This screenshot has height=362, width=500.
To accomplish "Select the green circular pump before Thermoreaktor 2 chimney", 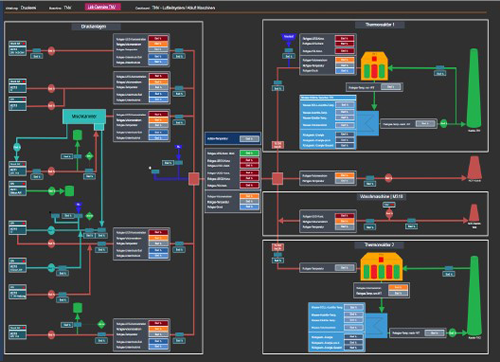I will pyautogui.click(x=452, y=332).
